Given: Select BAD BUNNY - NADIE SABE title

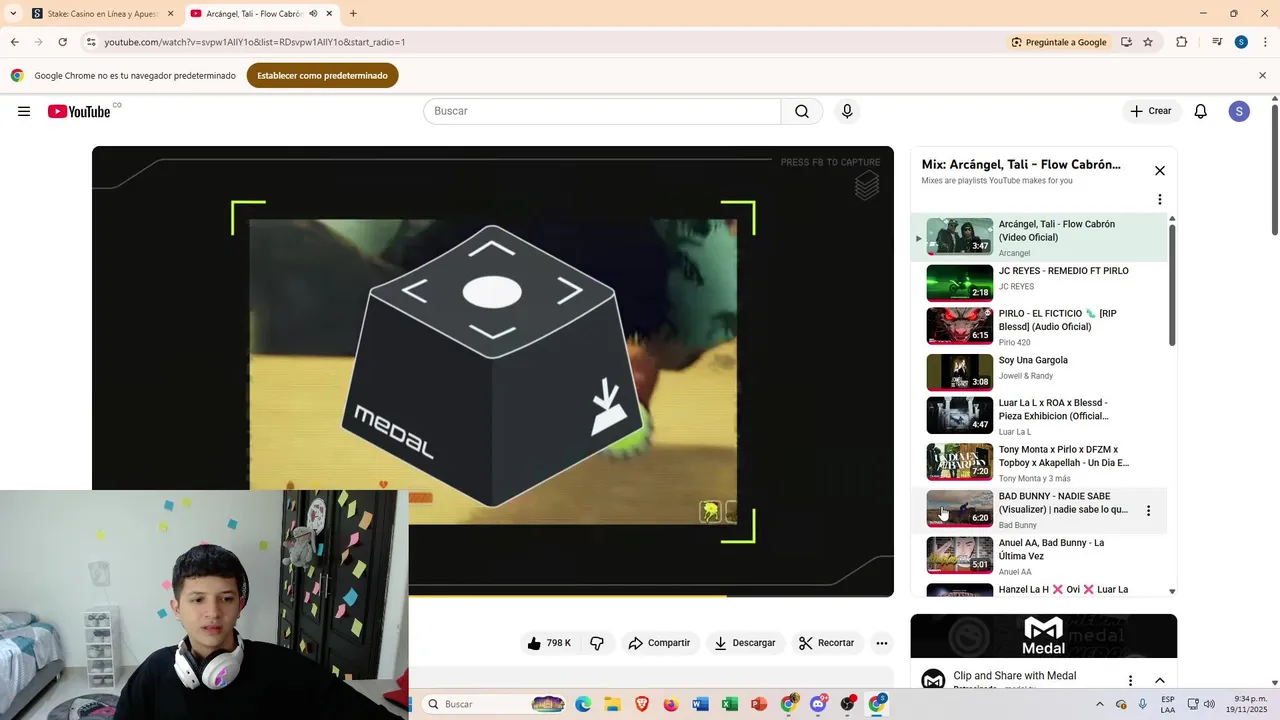Looking at the screenshot, I should [x=1063, y=503].
